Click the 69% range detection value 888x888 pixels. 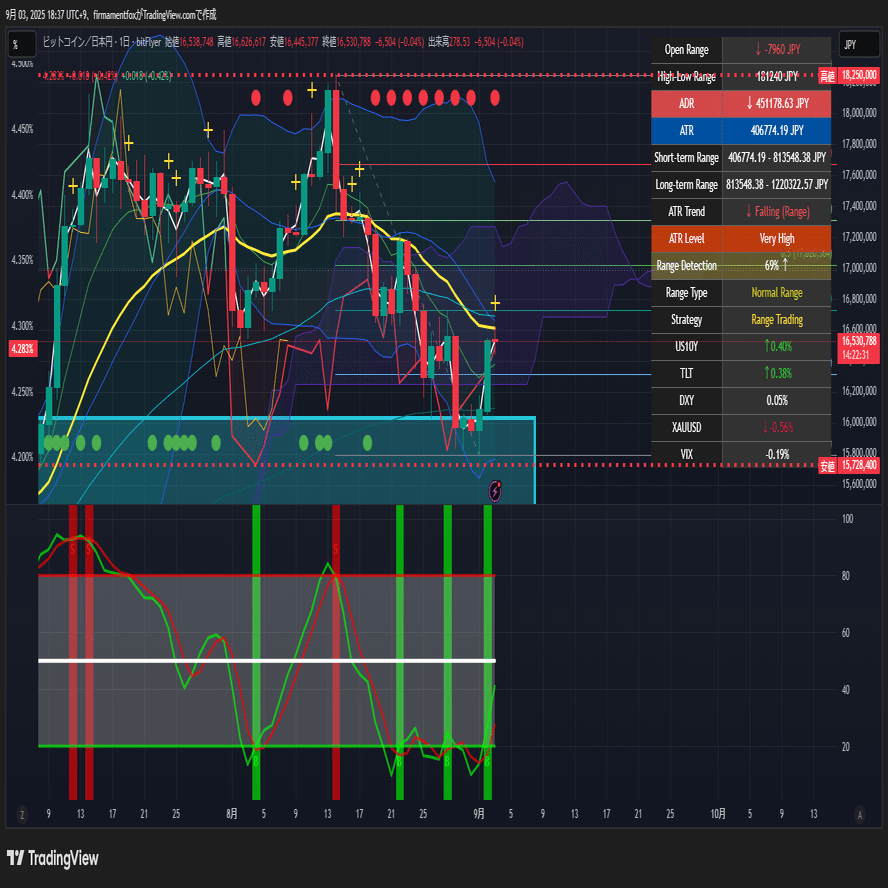[776, 265]
